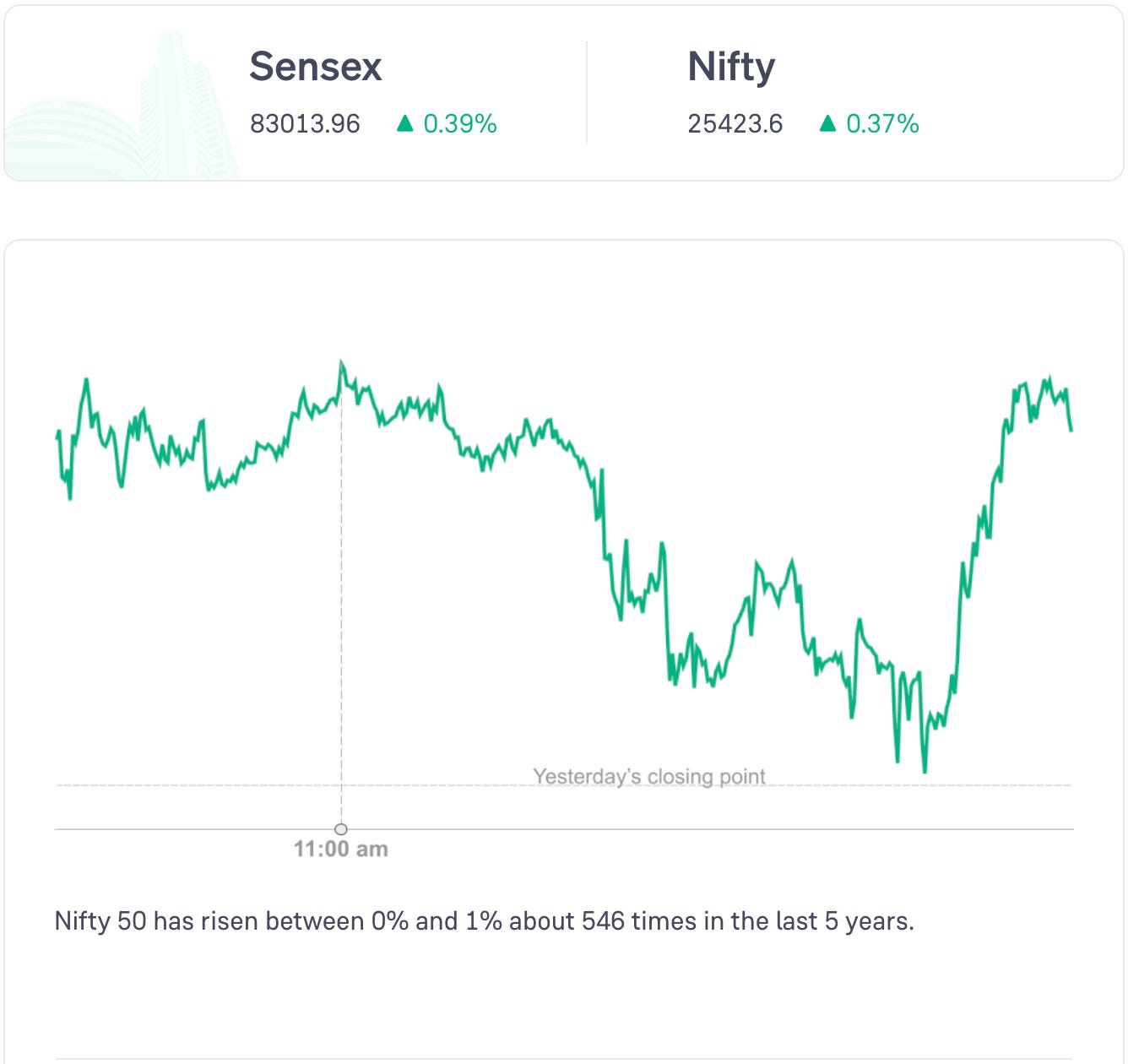Open the Nifty heading

pyautogui.click(x=731, y=67)
